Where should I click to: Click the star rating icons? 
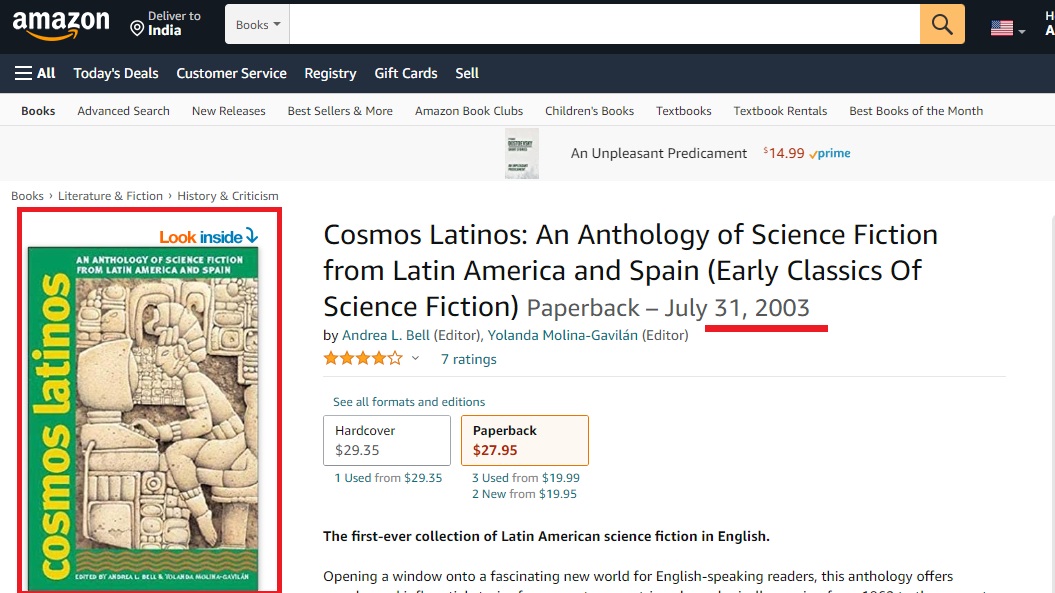(x=363, y=359)
